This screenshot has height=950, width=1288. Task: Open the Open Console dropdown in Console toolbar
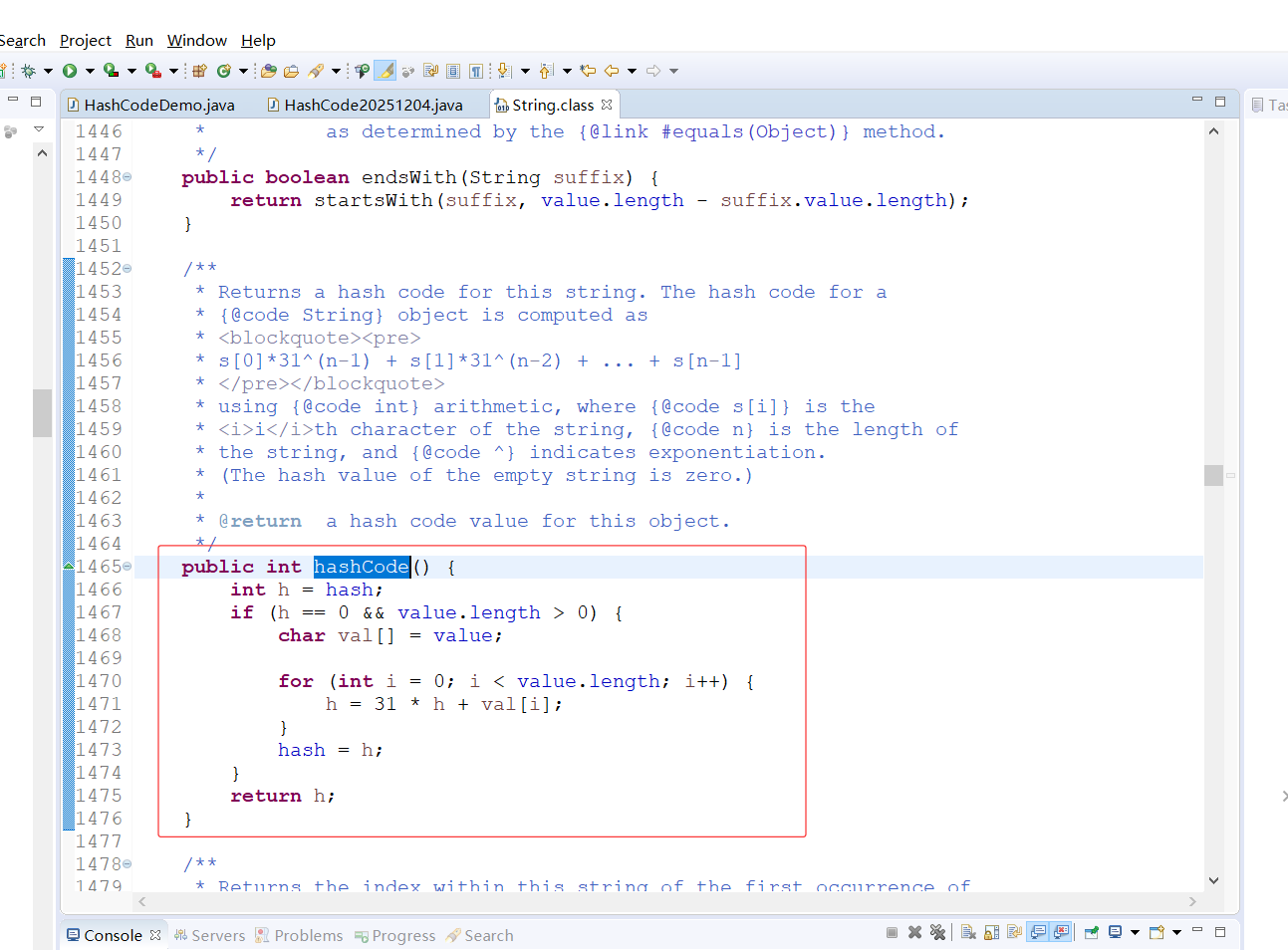(x=1175, y=932)
